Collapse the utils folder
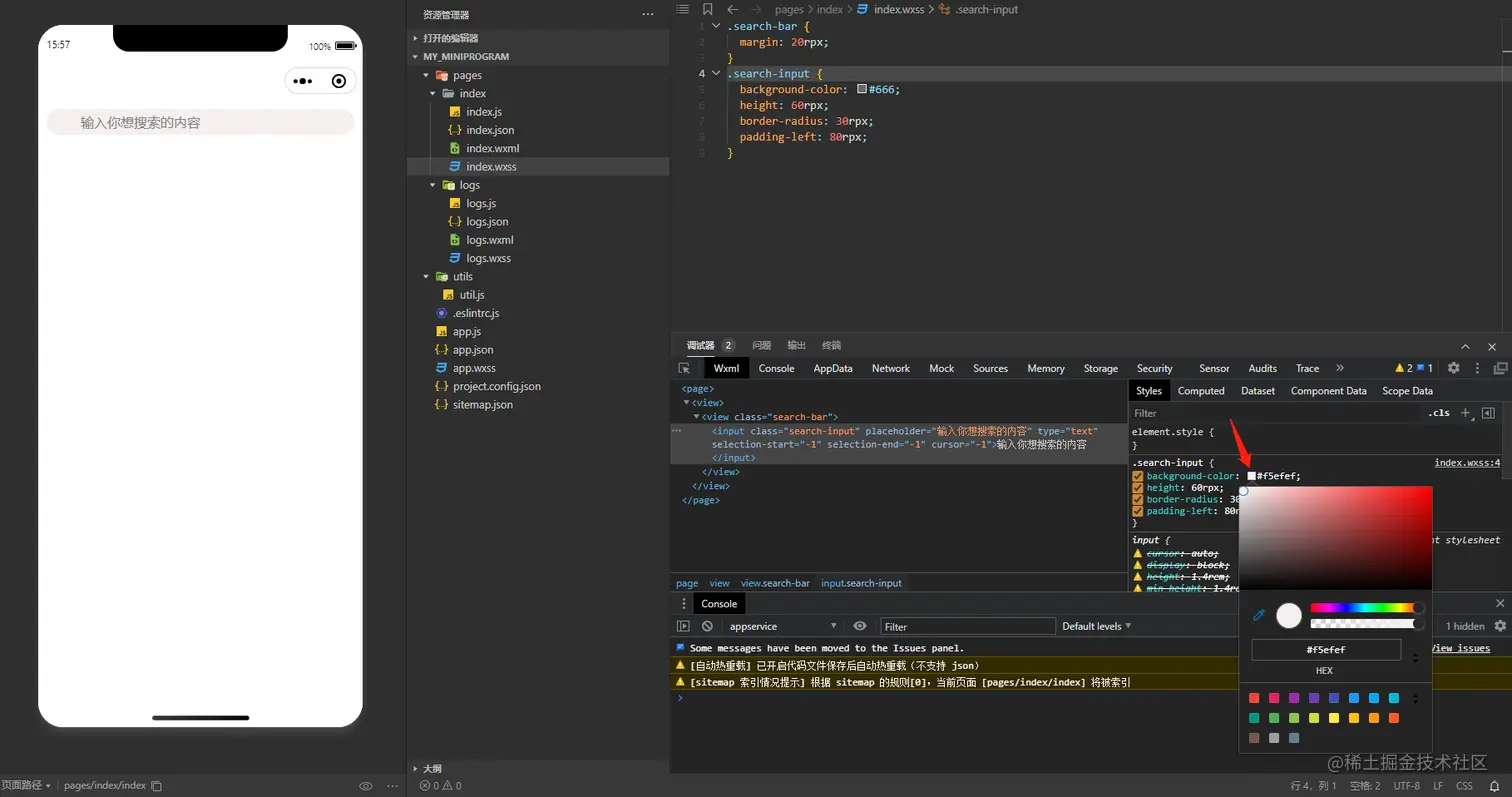The width and height of the screenshot is (1512, 797). 426,276
